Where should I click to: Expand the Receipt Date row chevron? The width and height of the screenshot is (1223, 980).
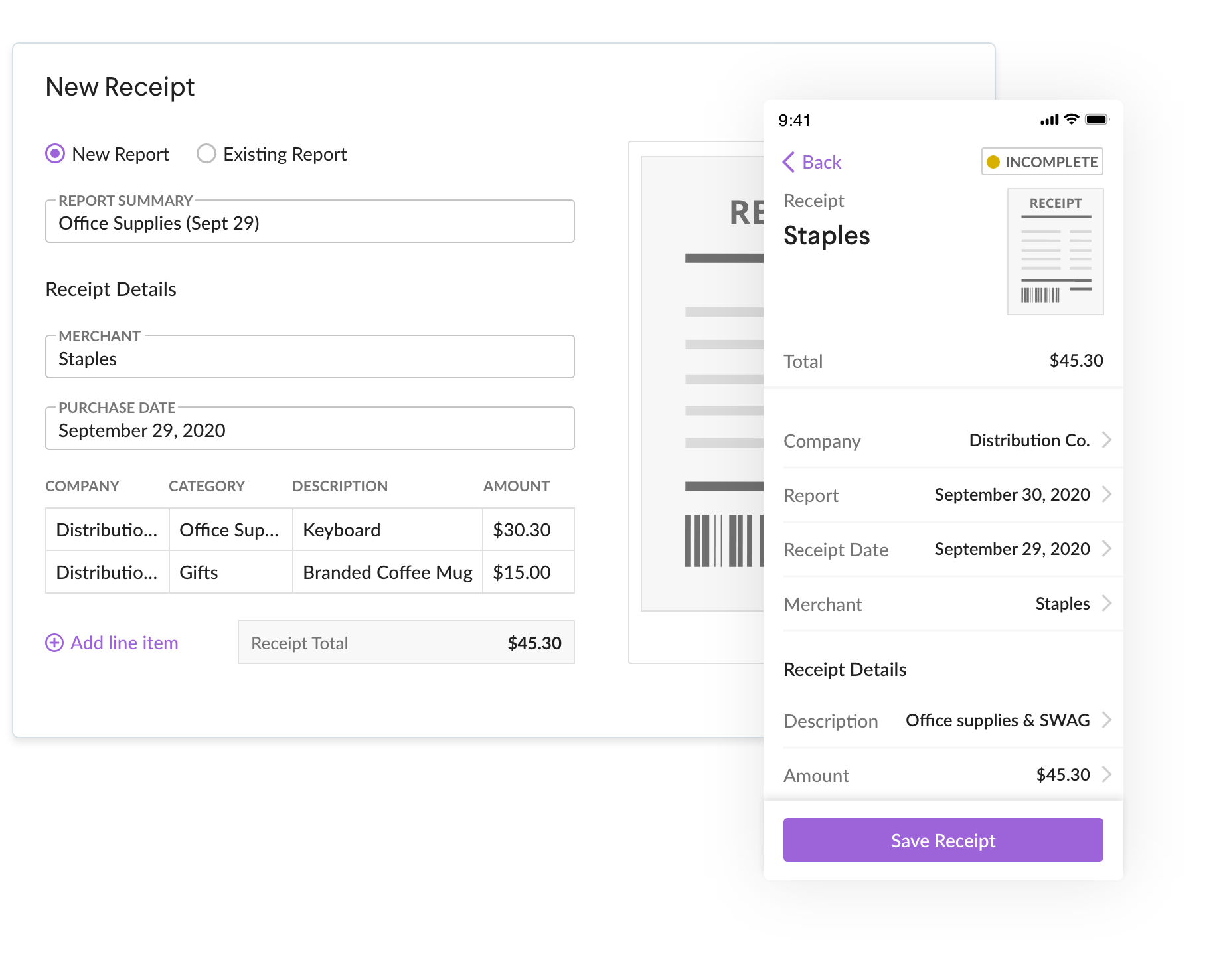click(1106, 548)
